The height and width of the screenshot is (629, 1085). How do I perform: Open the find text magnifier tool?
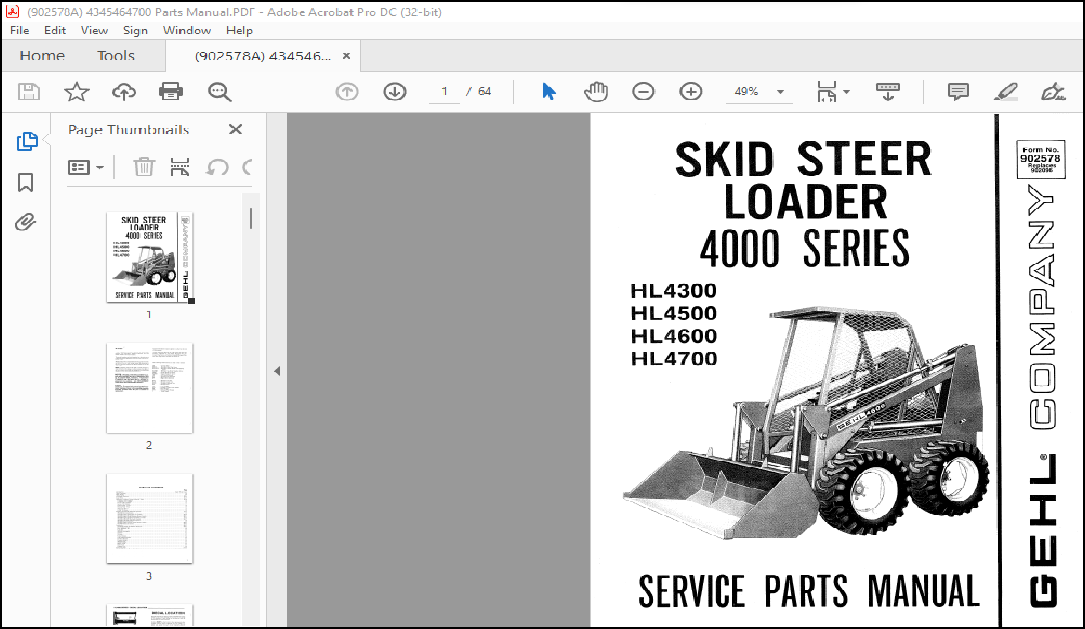219,91
